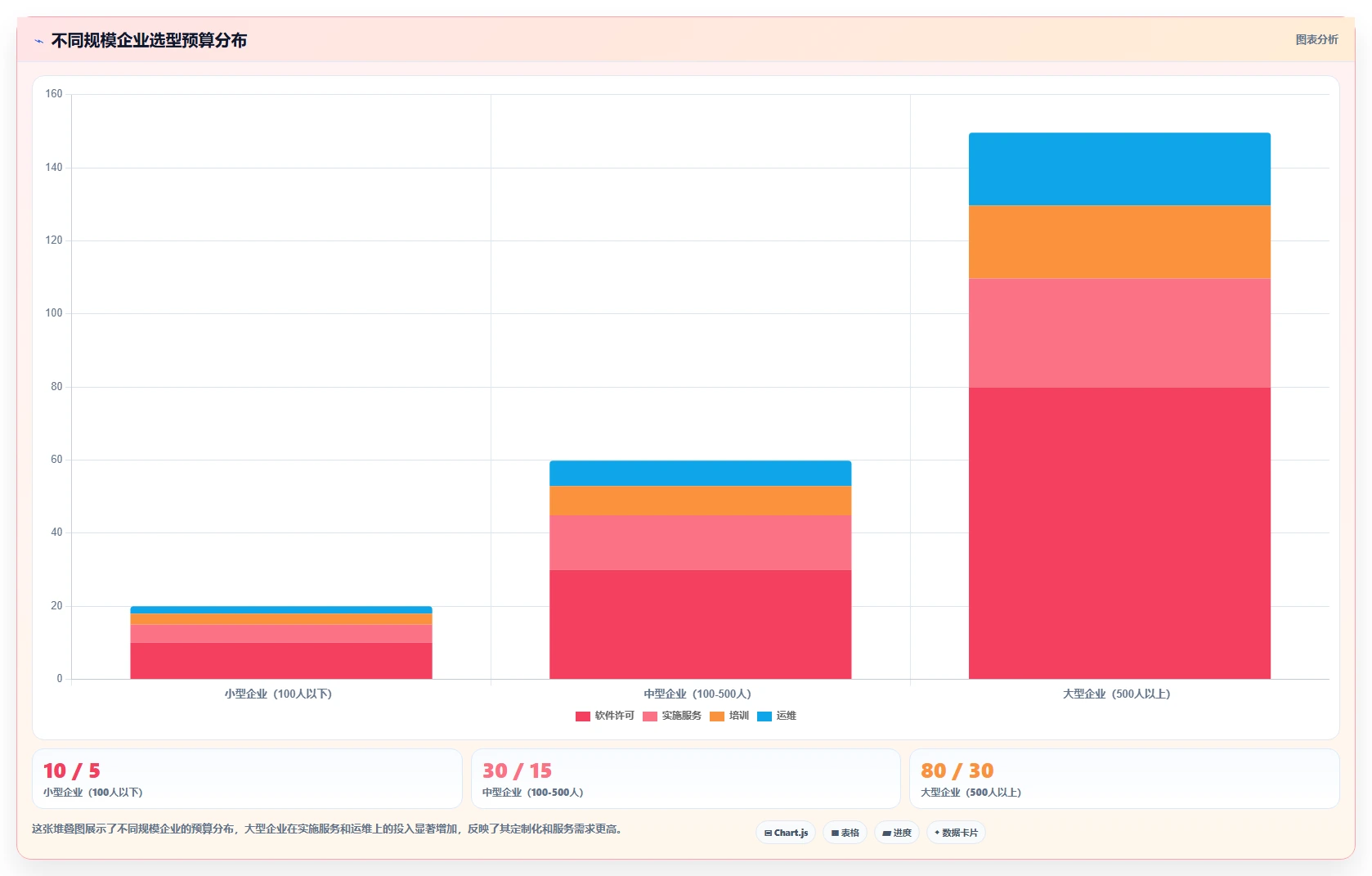The image size is (1372, 876).
Task: Toggle the 软件许可 legend item
Action: click(x=605, y=716)
